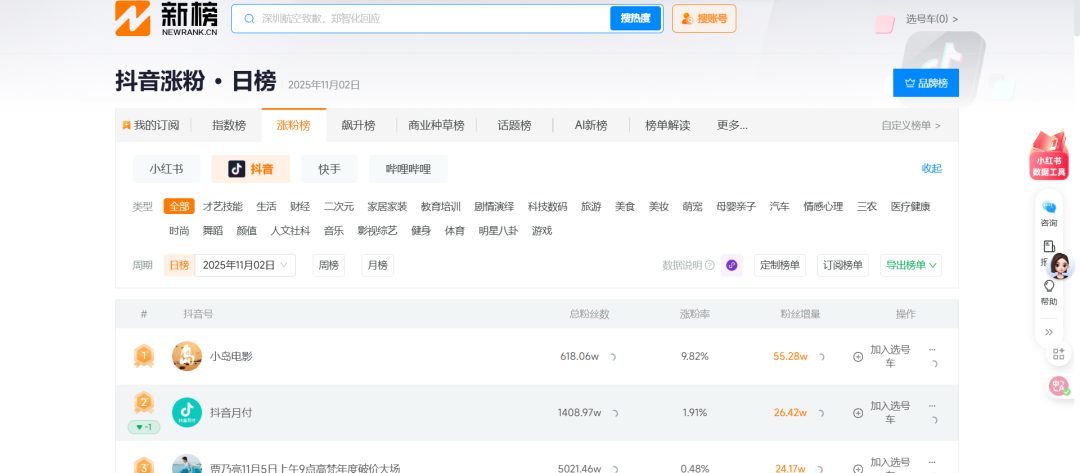Click the 咨询 chat icon in right sidebar
Viewport: 1080px width, 473px height.
[x=1049, y=211]
